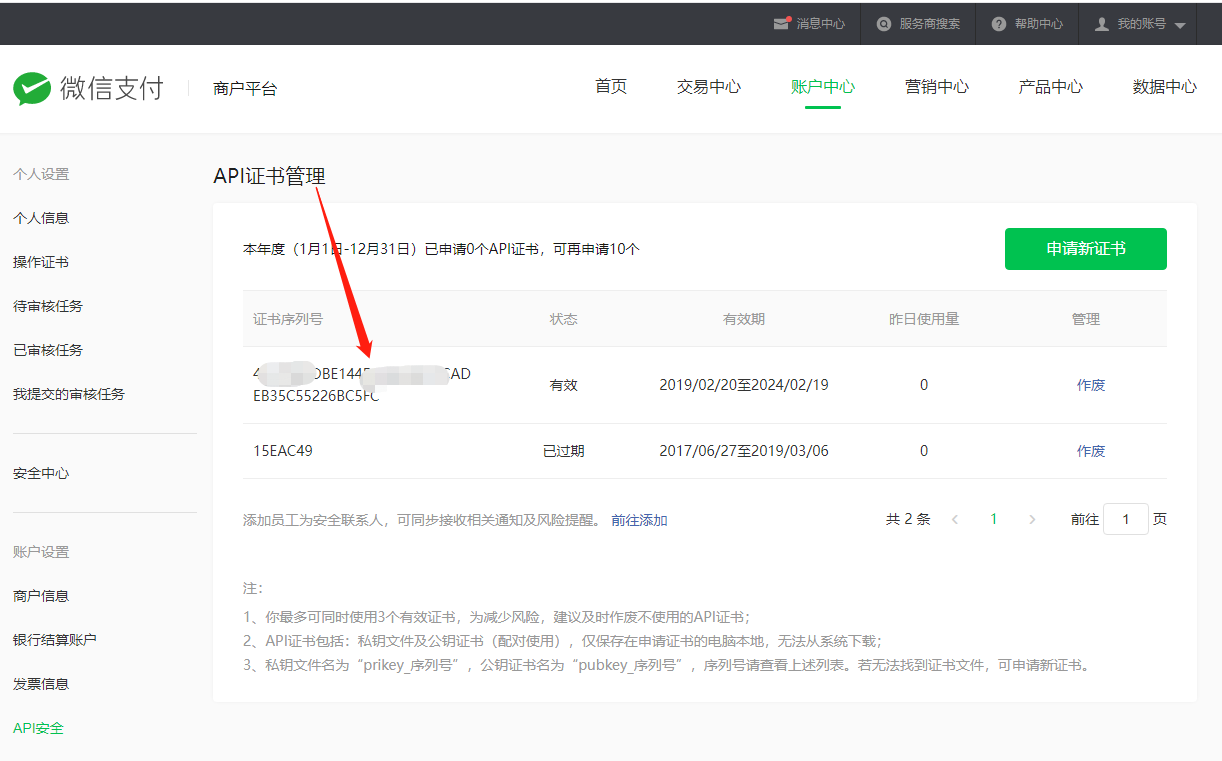Open 服务商搜索 in the top bar
The width and height of the screenshot is (1222, 761).
pos(930,24)
